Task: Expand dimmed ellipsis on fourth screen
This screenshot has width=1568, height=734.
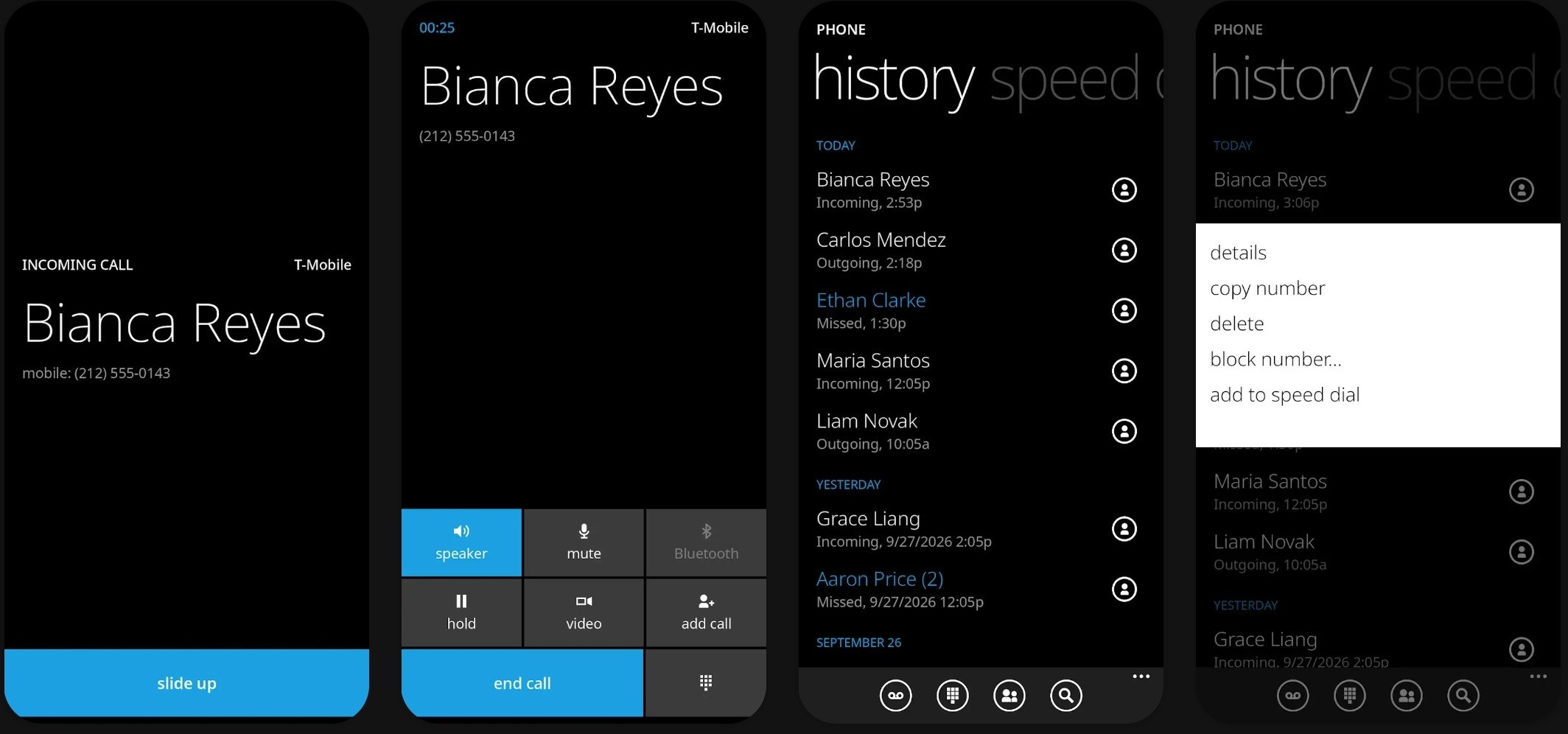Action: [x=1538, y=677]
